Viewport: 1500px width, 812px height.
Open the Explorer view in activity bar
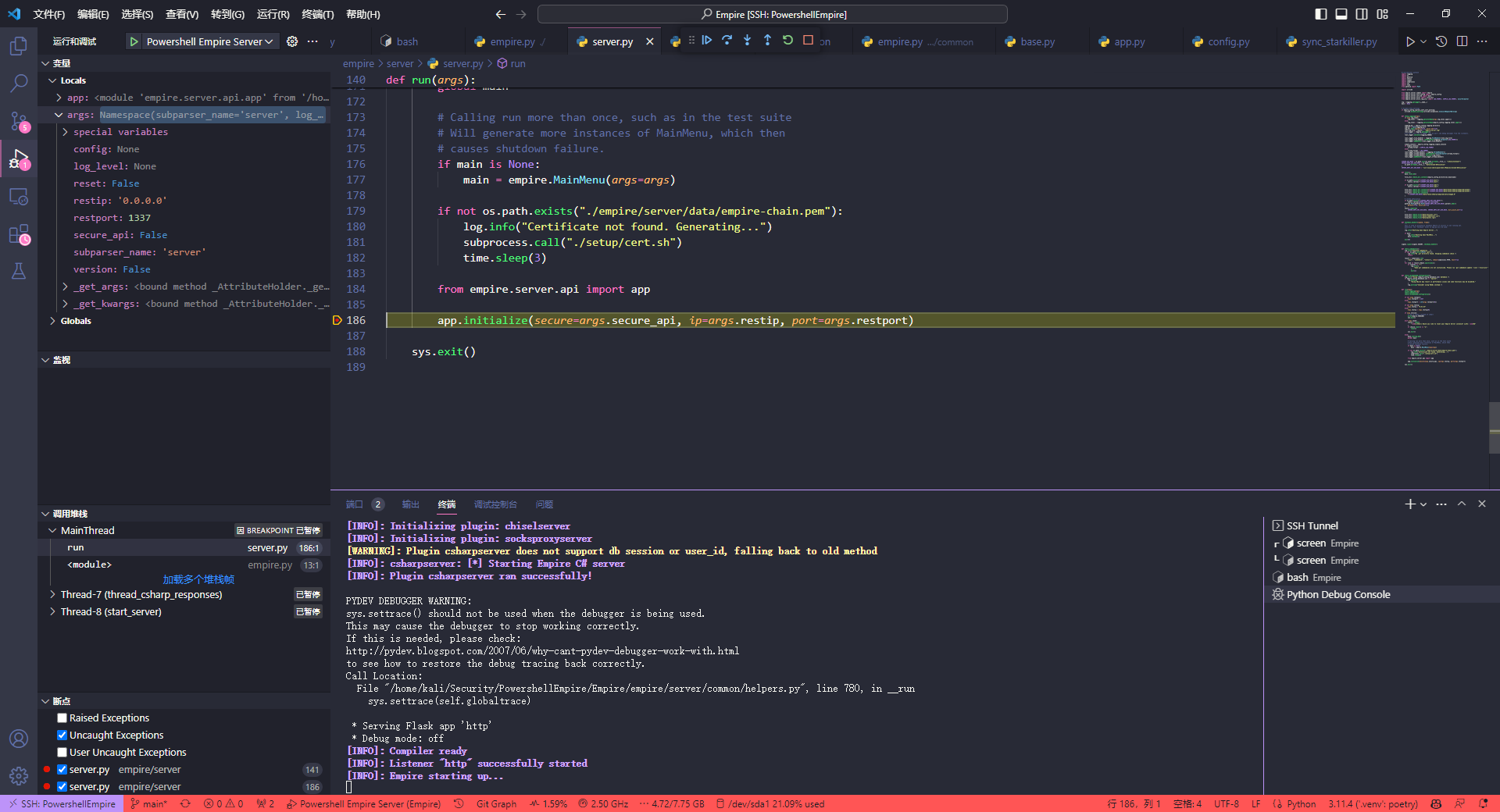click(x=19, y=46)
